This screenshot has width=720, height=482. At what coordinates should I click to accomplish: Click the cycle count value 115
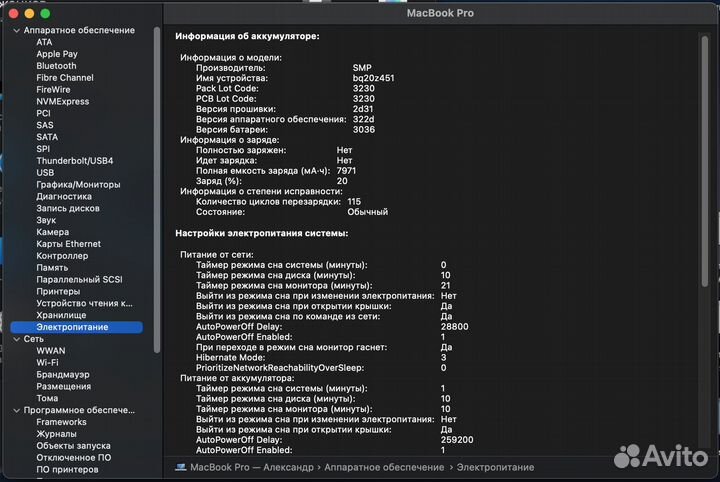(354, 202)
